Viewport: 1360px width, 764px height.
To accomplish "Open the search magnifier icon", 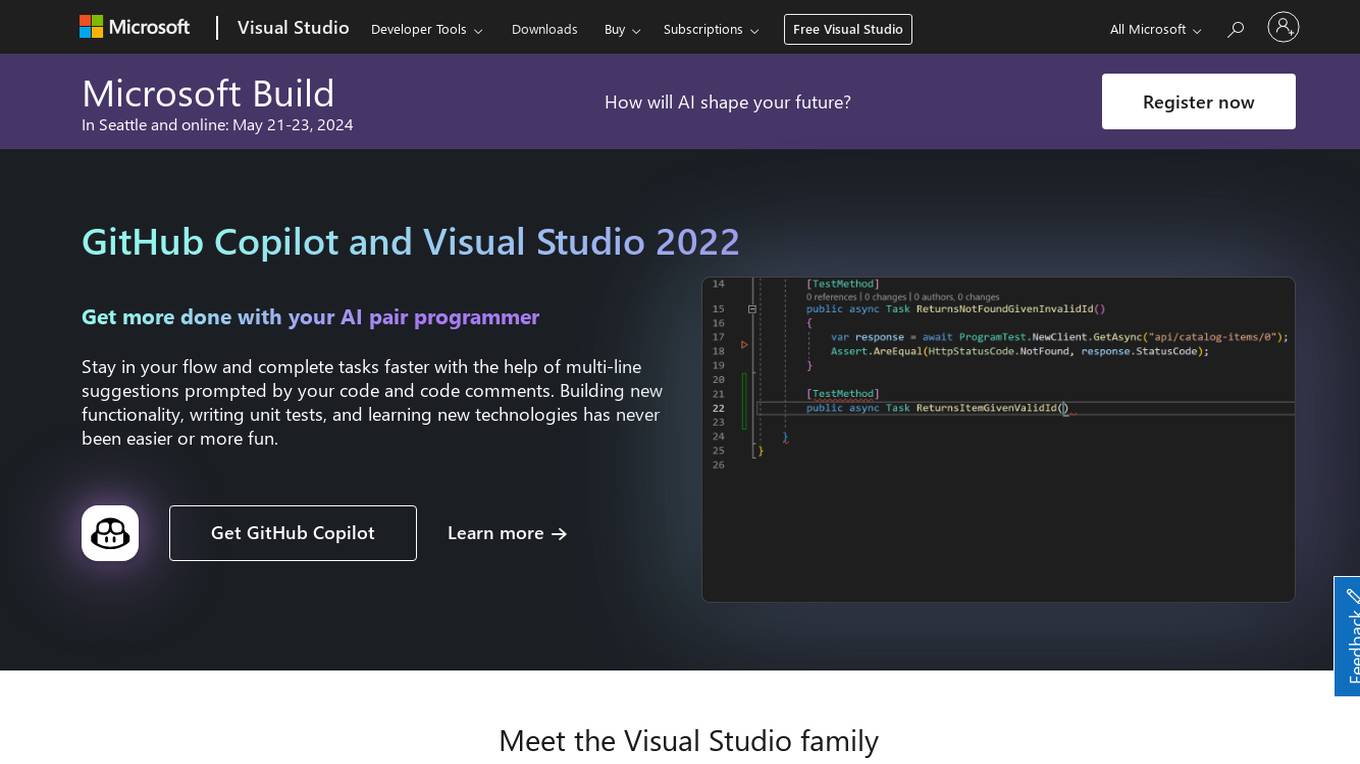I will tap(1236, 29).
